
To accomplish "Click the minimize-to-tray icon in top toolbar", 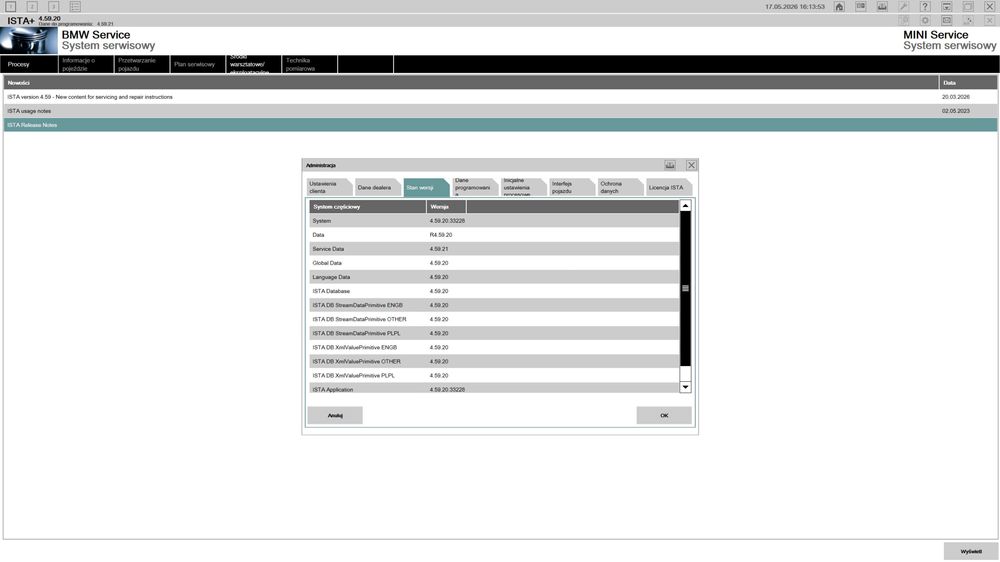I will click(x=946, y=6).
